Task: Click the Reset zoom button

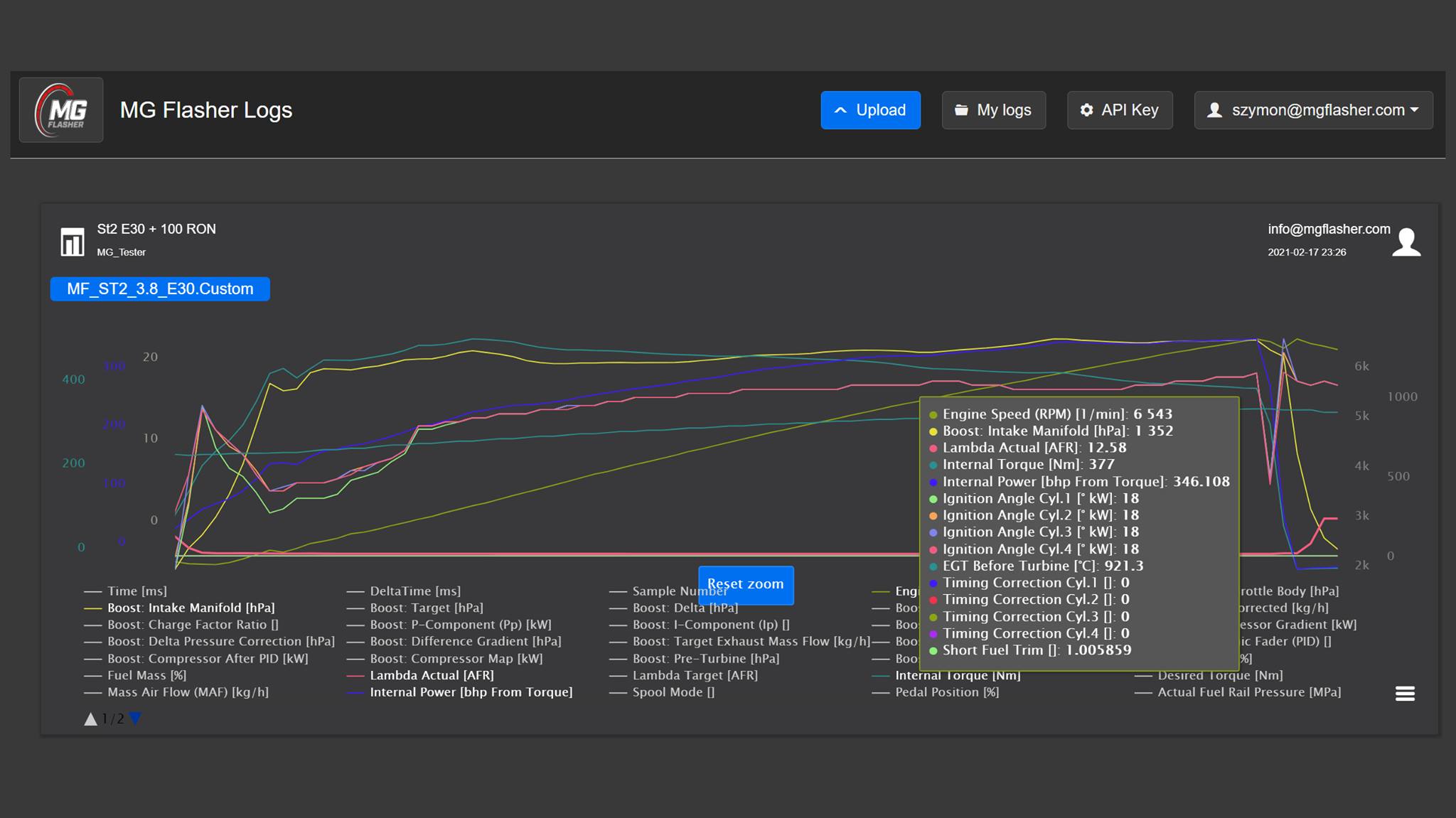Action: coord(746,584)
